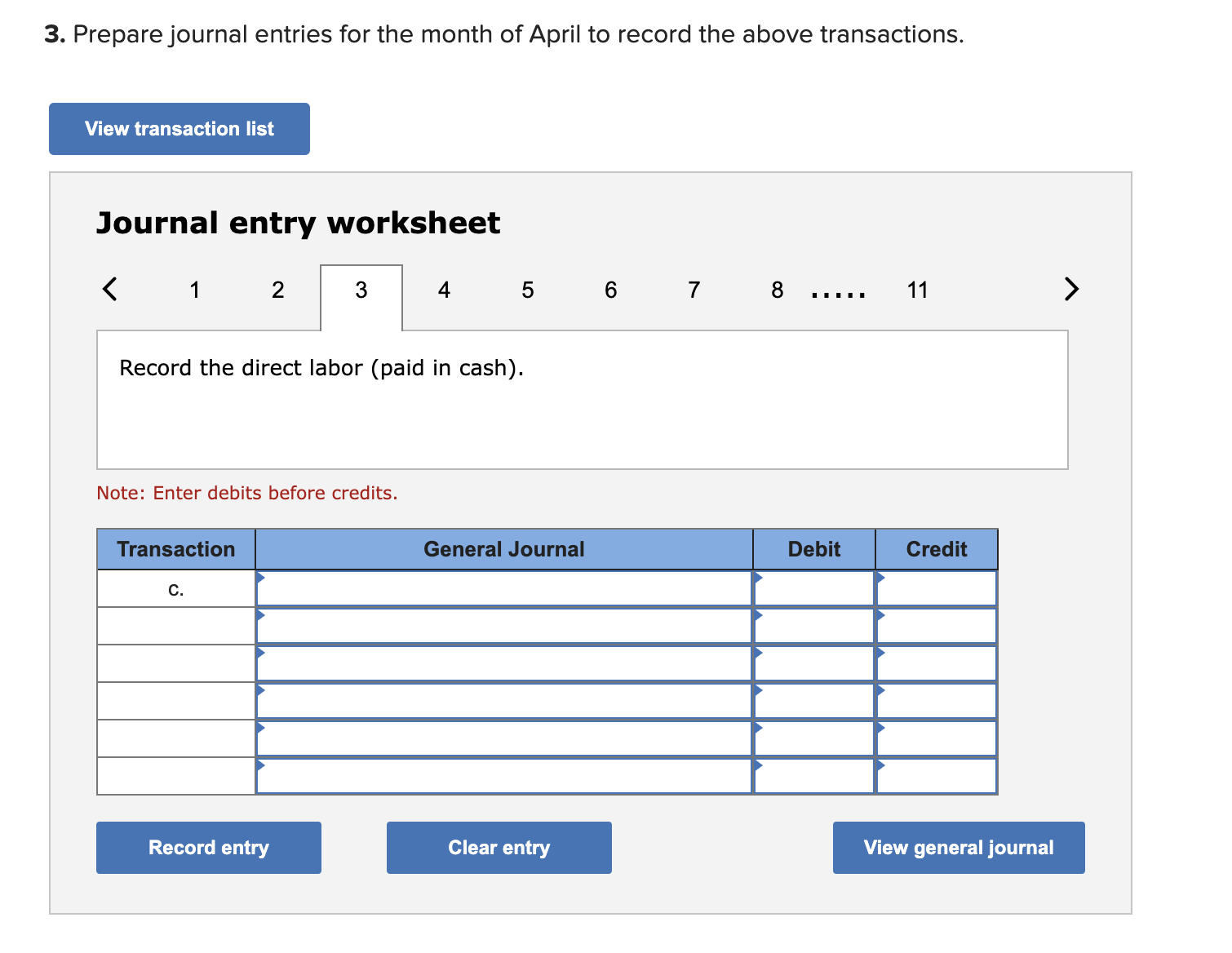Open the fourth General Journal row dropdown
Viewport: 1232px width, 953px height.
503,700
